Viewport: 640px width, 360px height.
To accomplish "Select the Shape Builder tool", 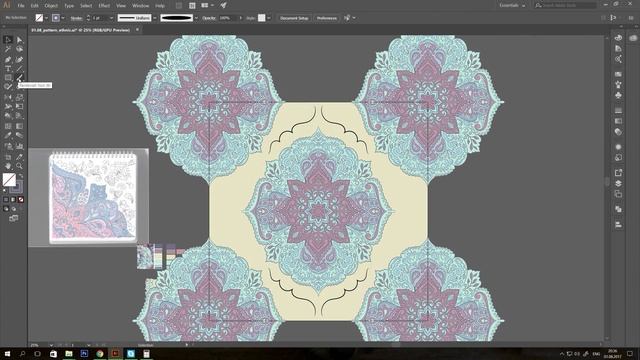I will coord(8,116).
